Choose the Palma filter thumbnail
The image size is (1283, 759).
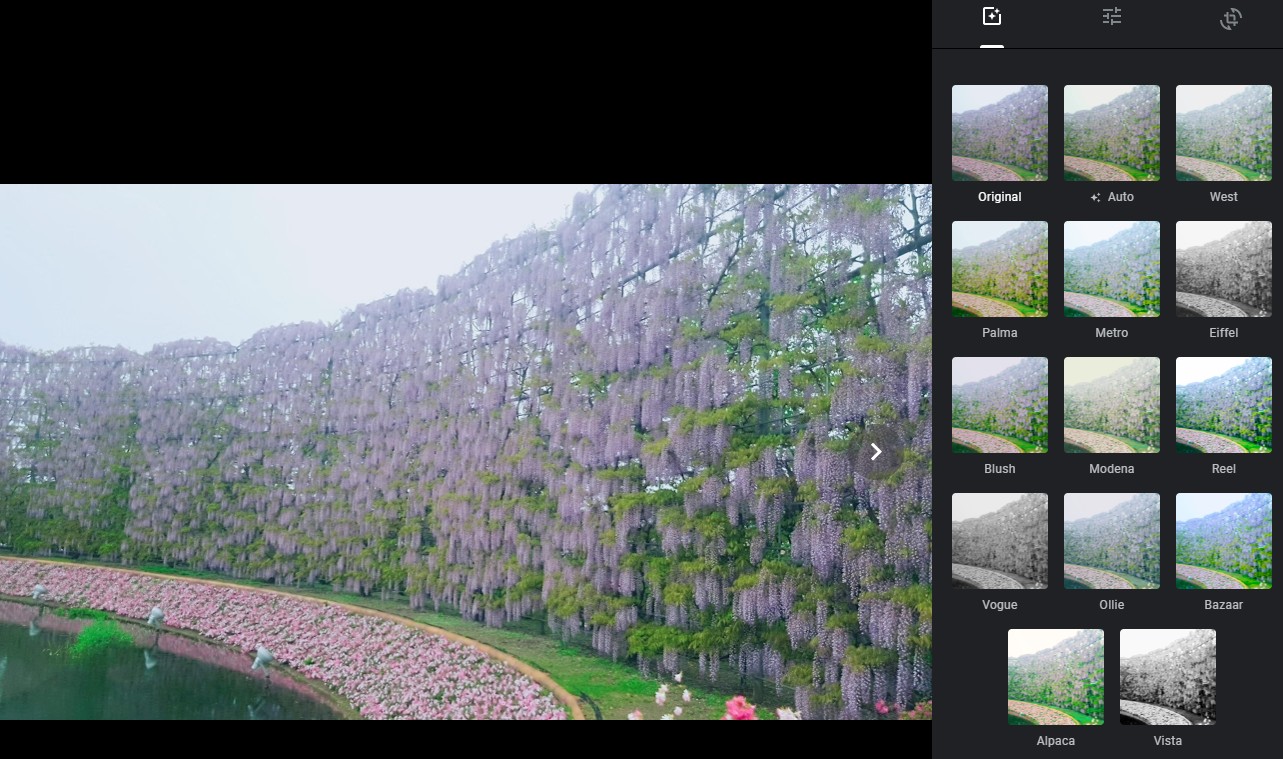click(x=999, y=269)
